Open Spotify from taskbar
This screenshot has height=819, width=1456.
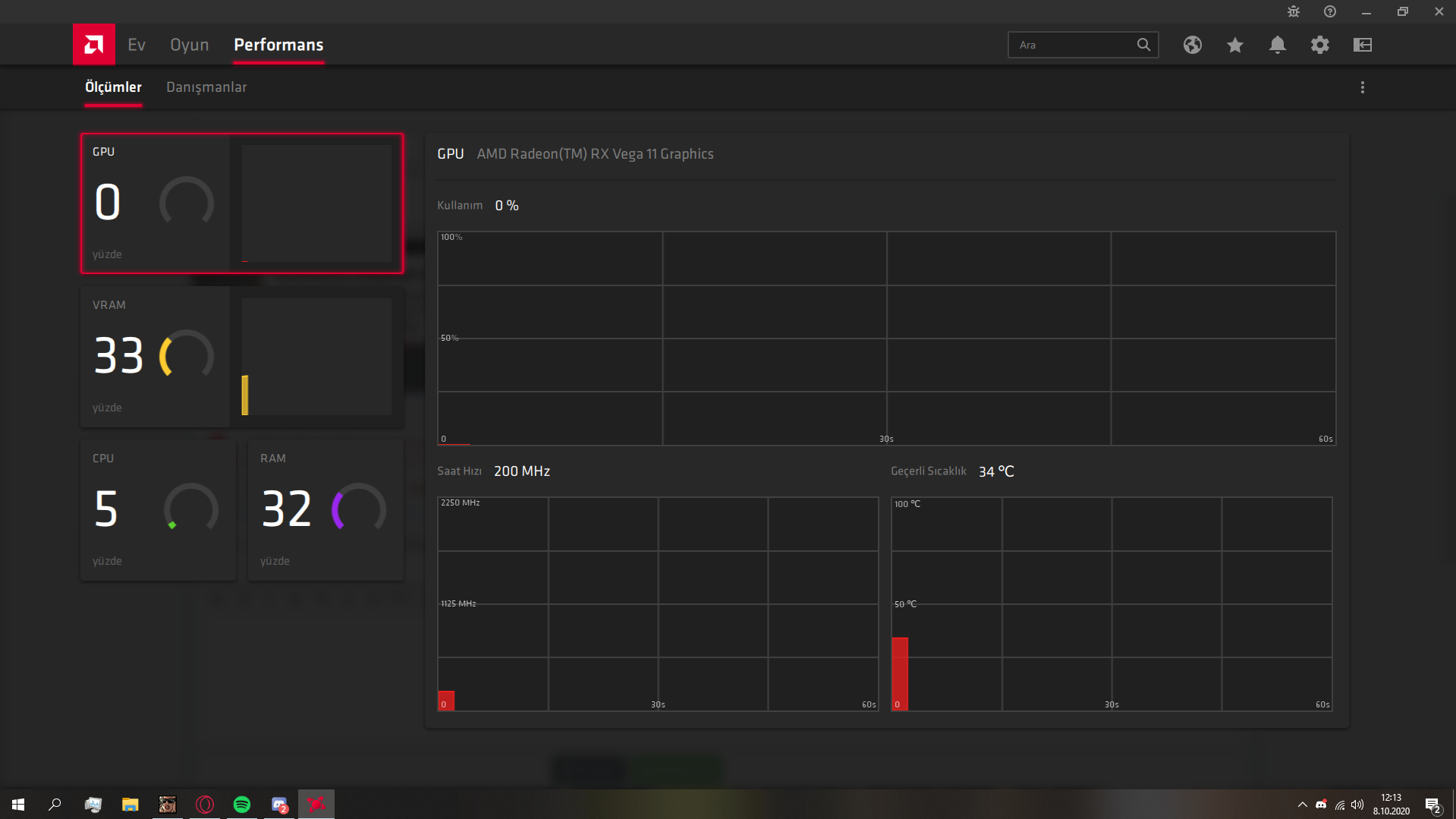(x=242, y=805)
